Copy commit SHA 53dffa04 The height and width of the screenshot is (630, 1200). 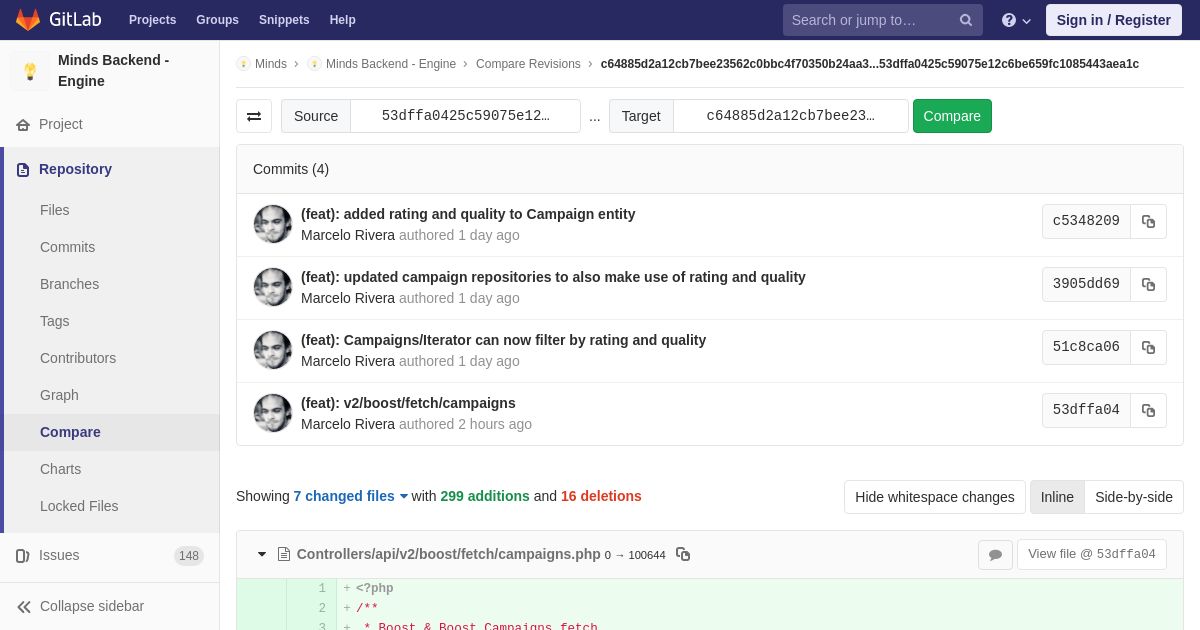point(1148,410)
